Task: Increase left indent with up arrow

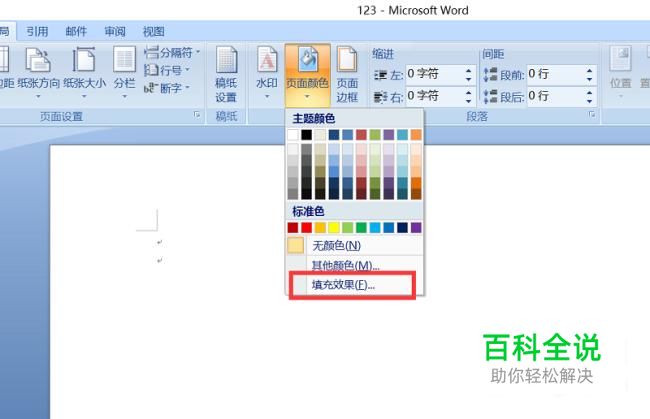Action: [x=468, y=70]
